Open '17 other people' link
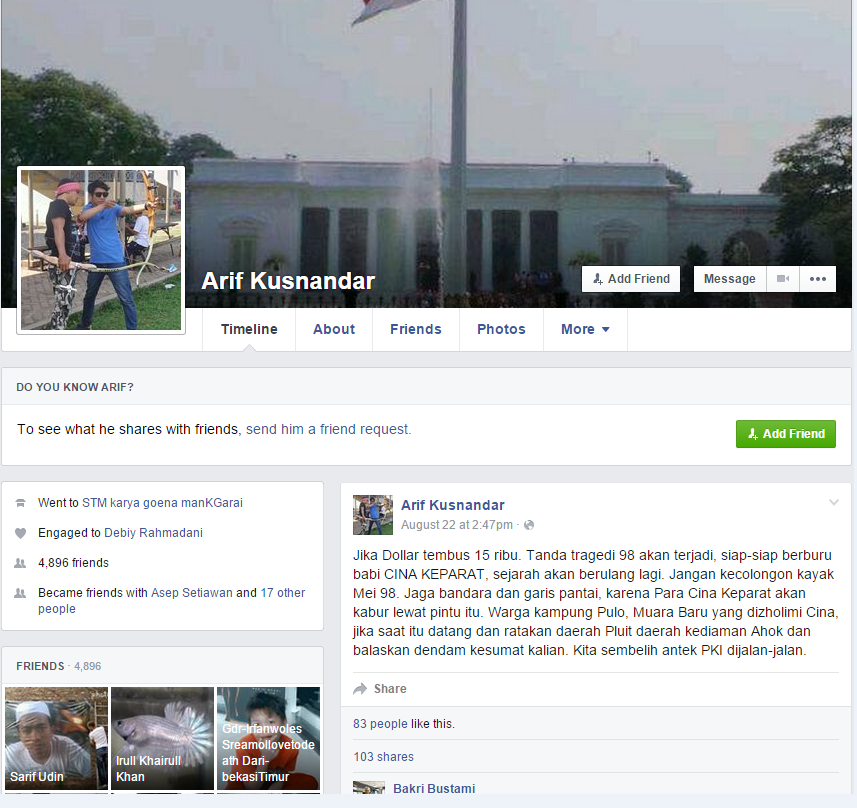Screen dimensions: 857x808 pos(283,593)
